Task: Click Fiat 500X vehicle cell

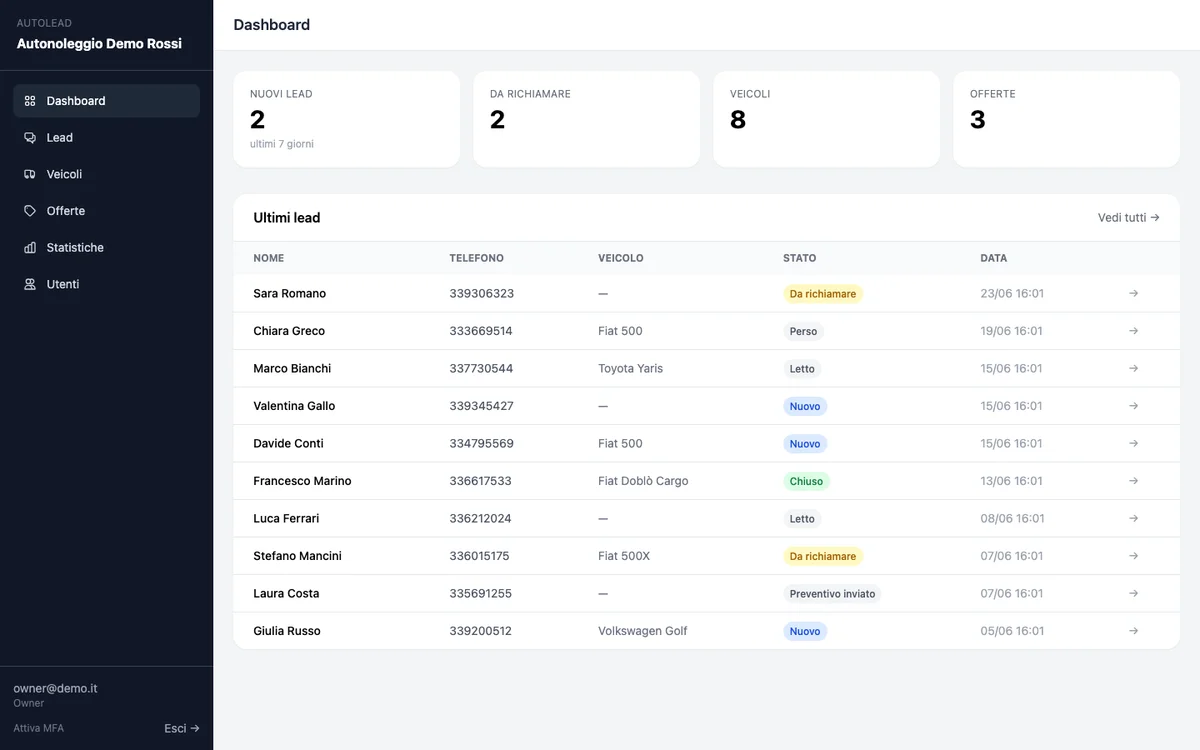Action: tap(624, 556)
